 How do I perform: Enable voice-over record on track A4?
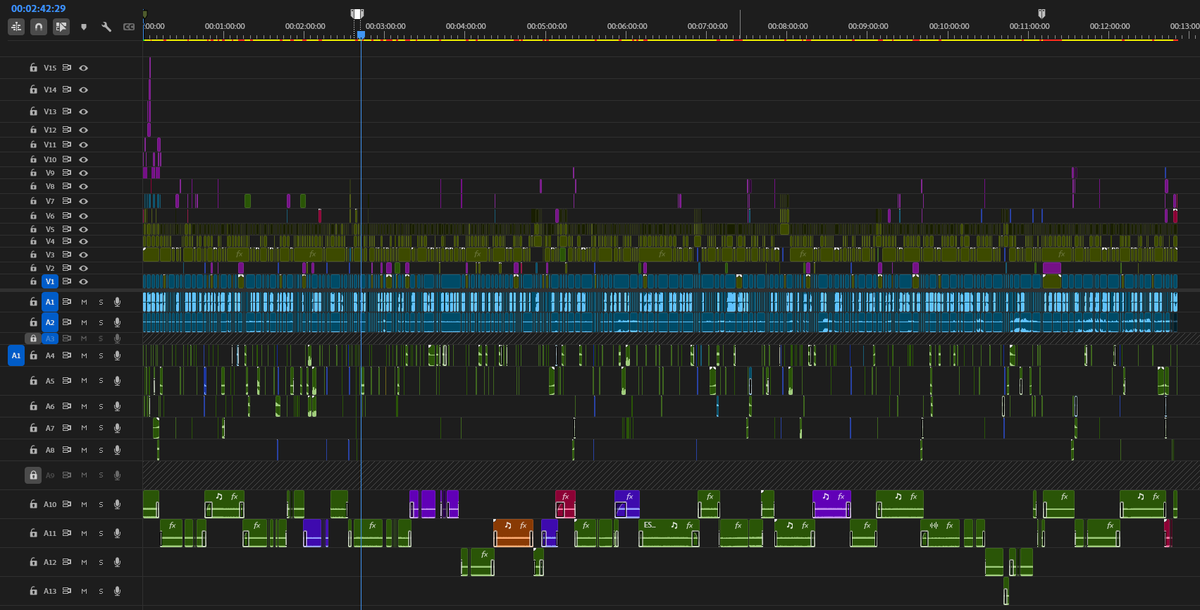pyautogui.click(x=117, y=355)
